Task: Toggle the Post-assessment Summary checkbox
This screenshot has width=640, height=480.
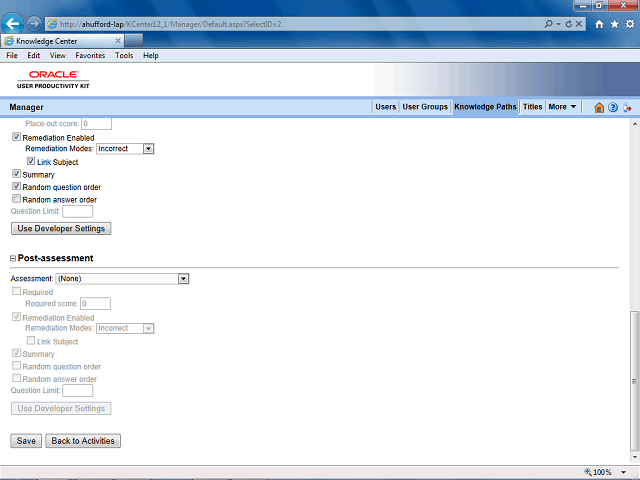Action: point(16,353)
